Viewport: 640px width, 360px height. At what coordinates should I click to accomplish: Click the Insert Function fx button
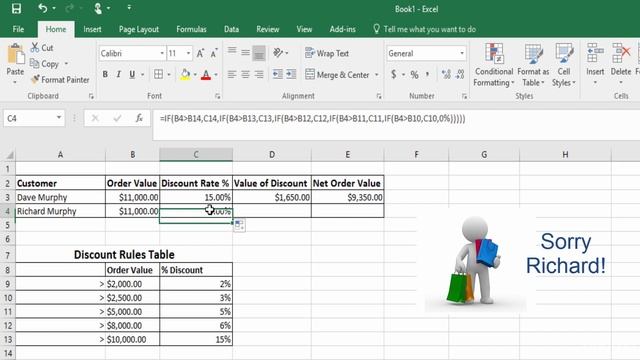[x=139, y=118]
